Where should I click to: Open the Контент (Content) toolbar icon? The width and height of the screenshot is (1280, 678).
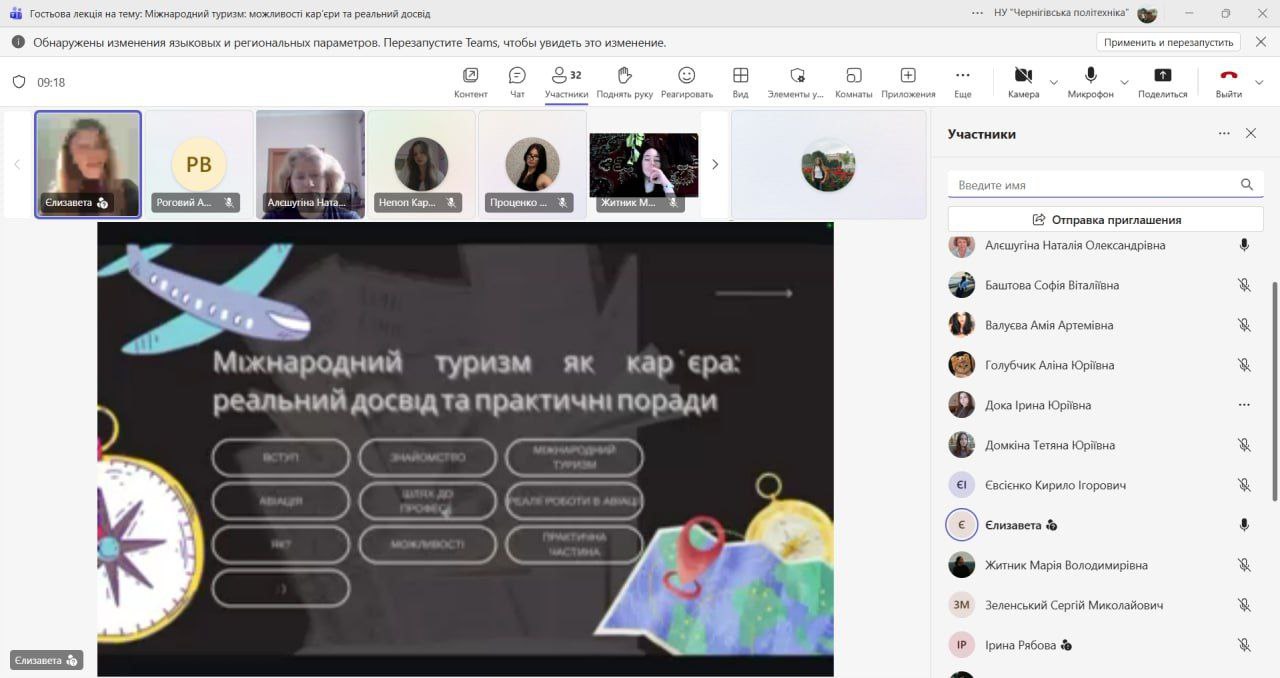pyautogui.click(x=470, y=76)
